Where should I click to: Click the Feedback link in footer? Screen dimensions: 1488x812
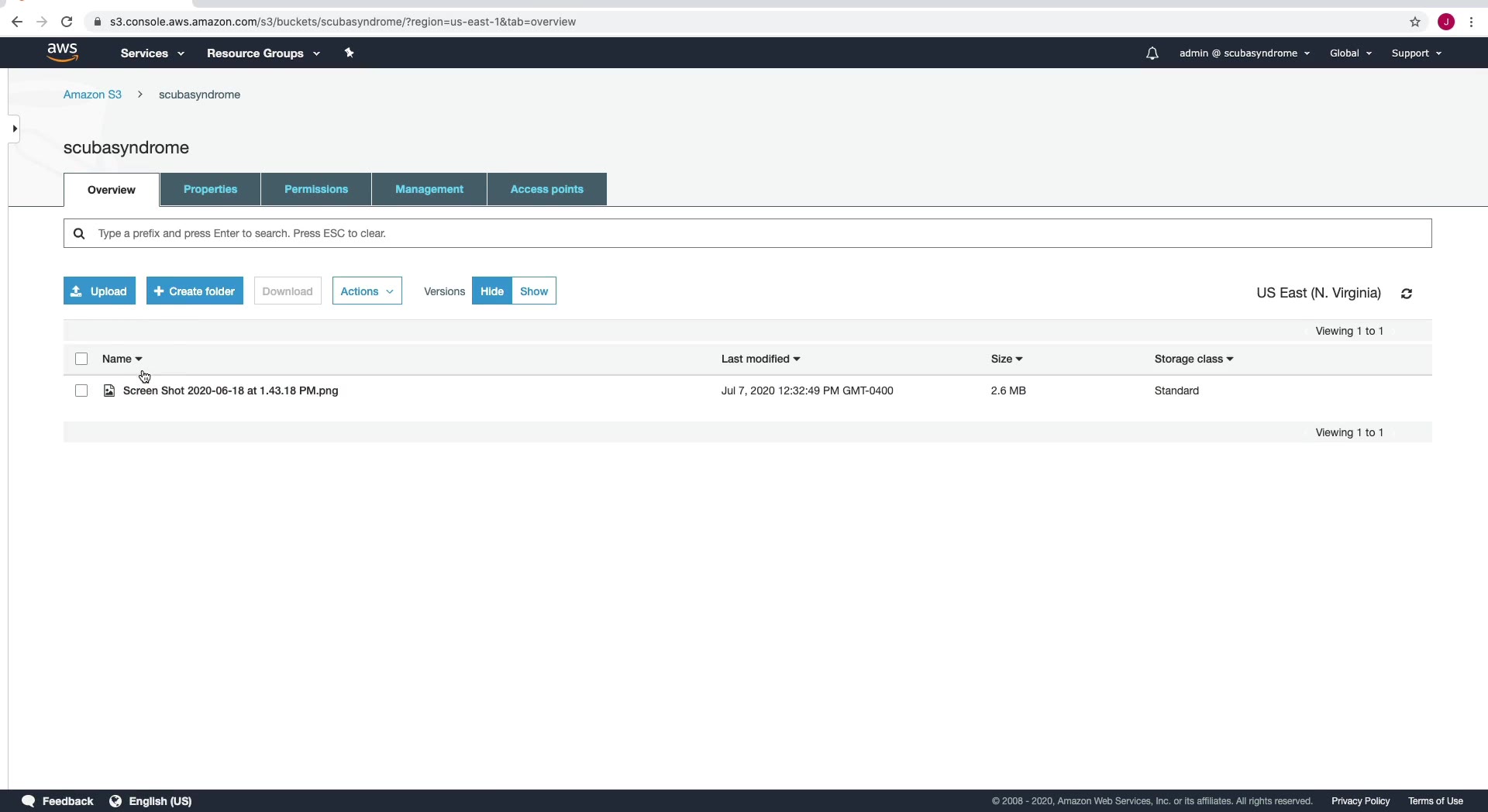(67, 801)
